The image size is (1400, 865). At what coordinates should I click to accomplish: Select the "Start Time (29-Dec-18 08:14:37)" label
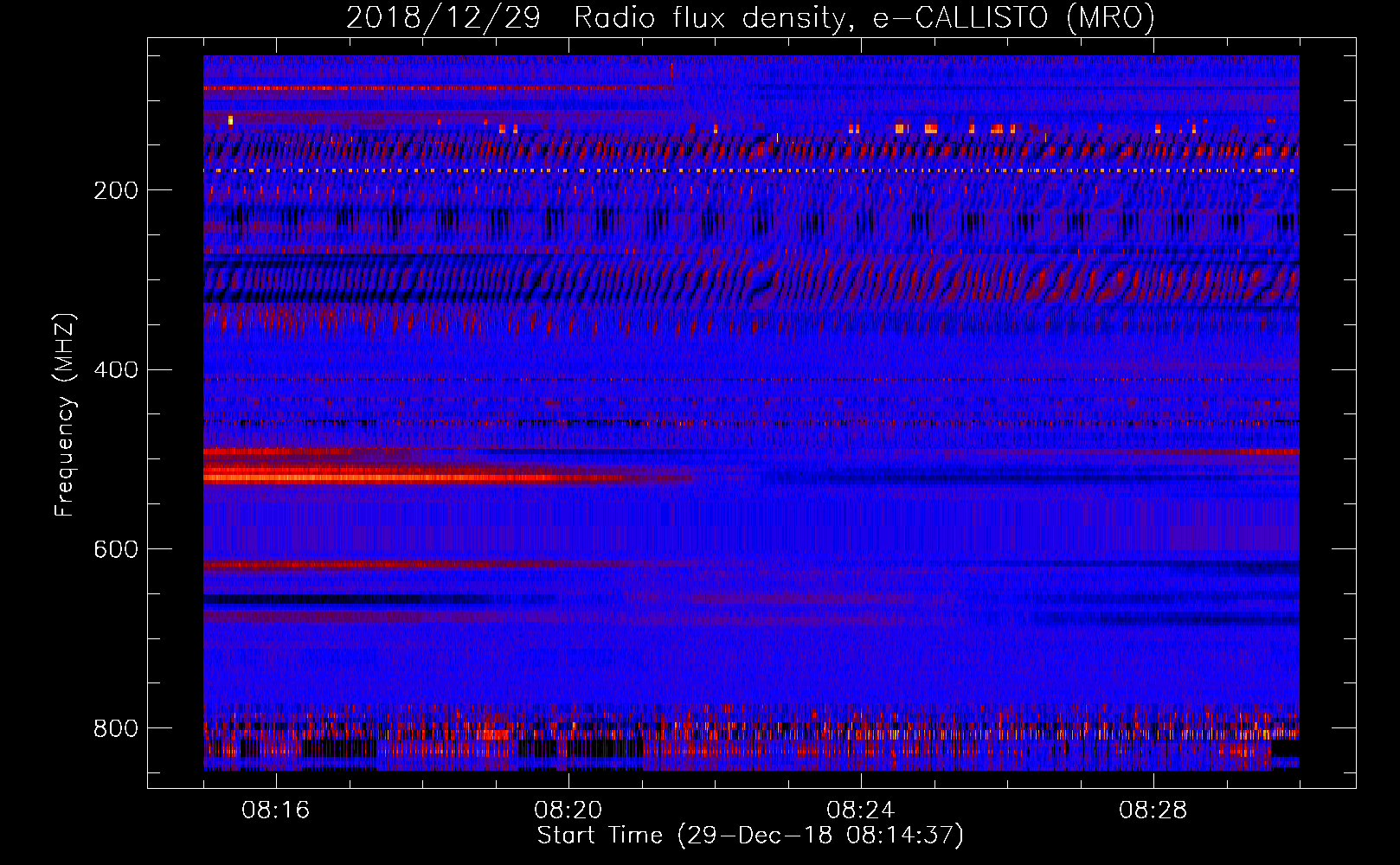click(x=750, y=836)
